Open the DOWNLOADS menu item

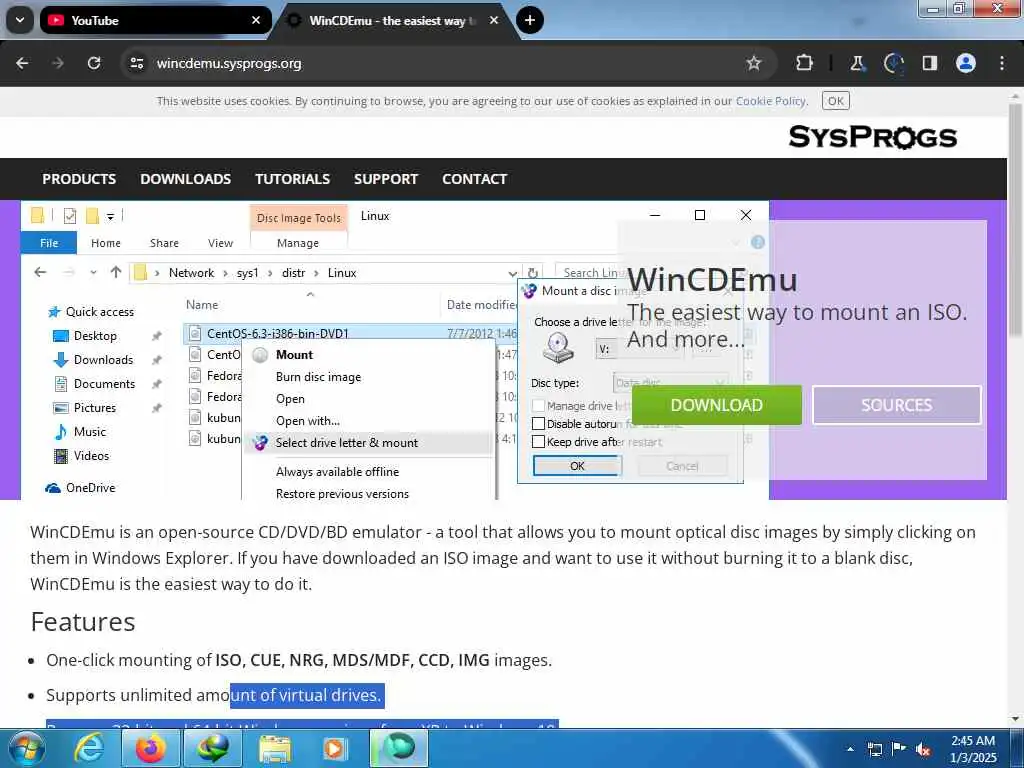click(185, 179)
